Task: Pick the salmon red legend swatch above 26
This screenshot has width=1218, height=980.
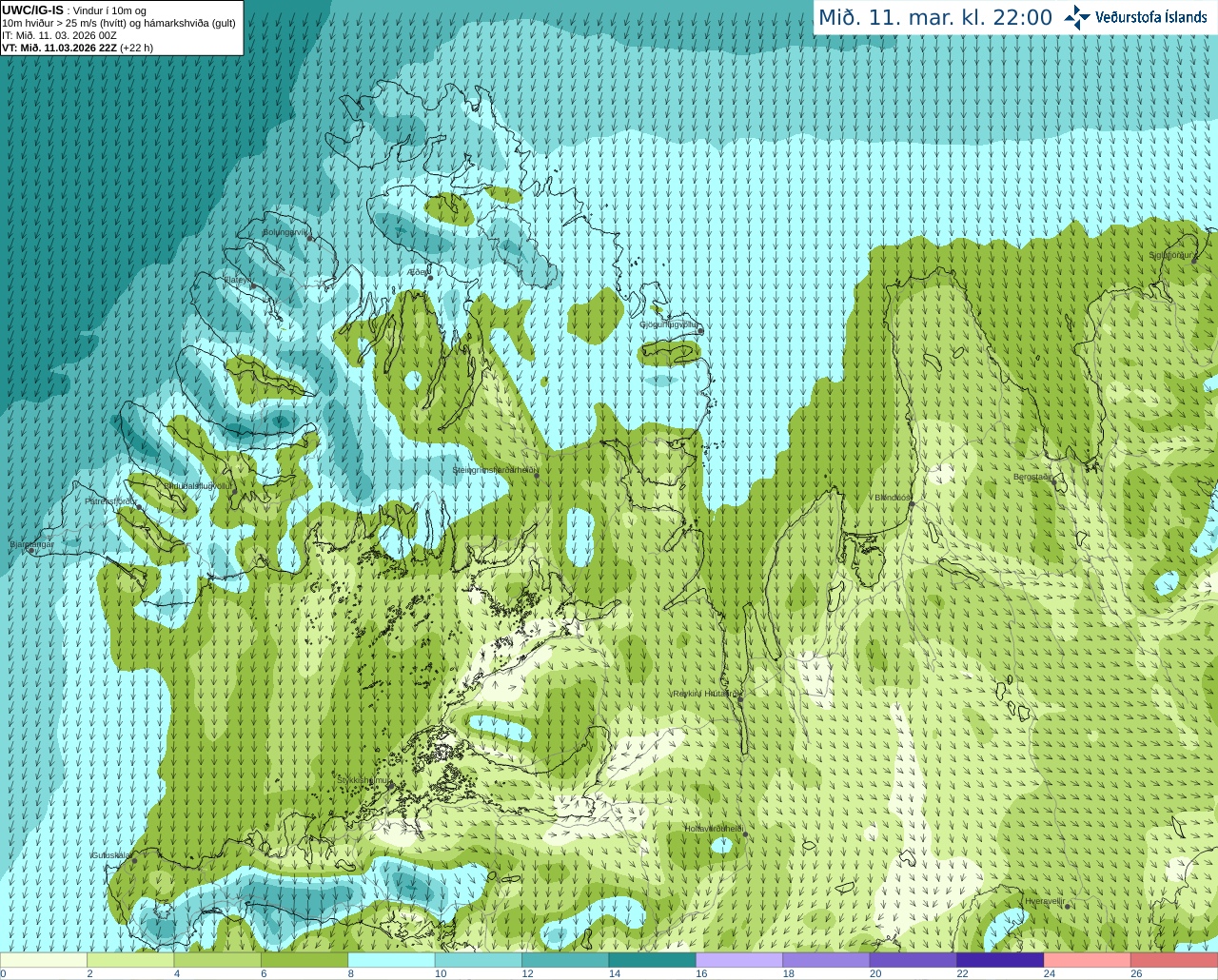Action: coord(1174,960)
